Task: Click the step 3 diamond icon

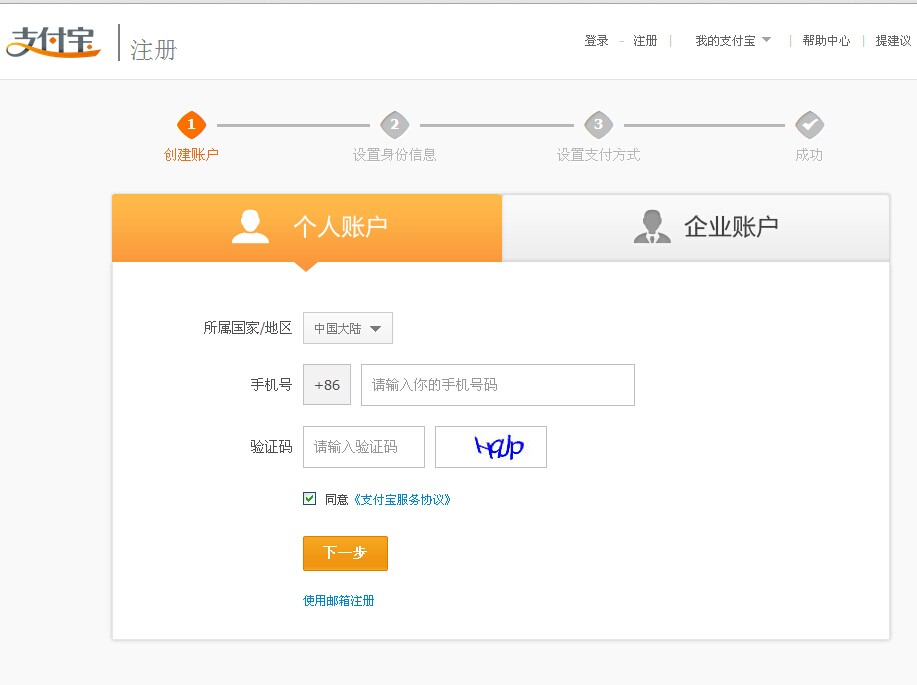Action: (x=598, y=125)
